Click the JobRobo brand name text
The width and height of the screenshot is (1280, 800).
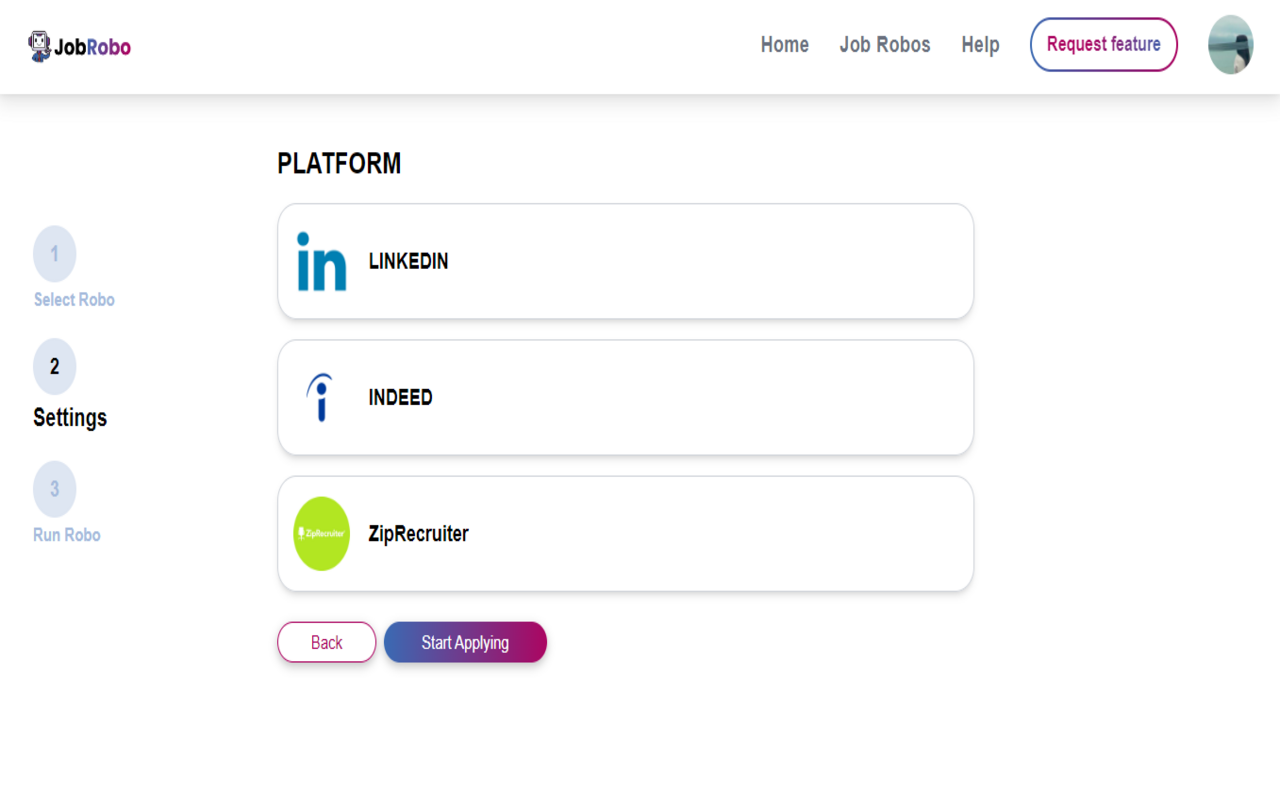tap(93, 47)
